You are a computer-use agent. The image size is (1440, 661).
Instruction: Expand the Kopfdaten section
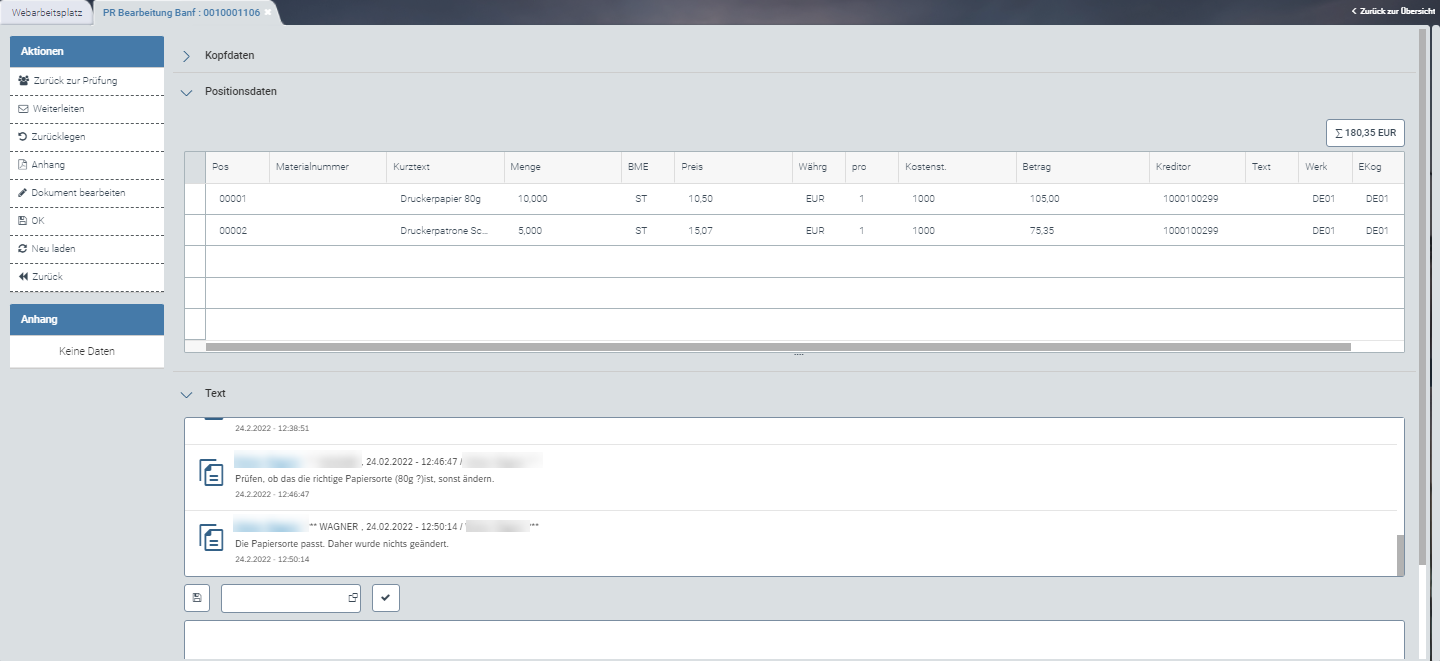(186, 56)
